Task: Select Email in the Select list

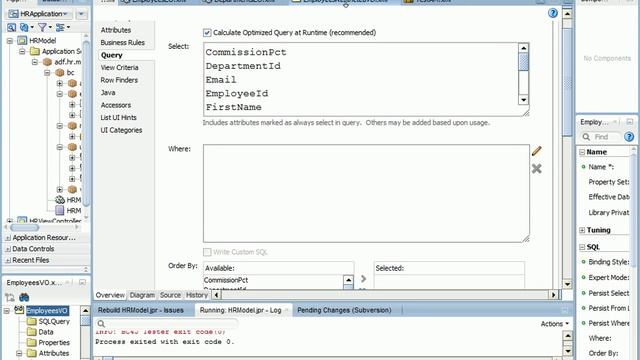Action: click(221, 80)
